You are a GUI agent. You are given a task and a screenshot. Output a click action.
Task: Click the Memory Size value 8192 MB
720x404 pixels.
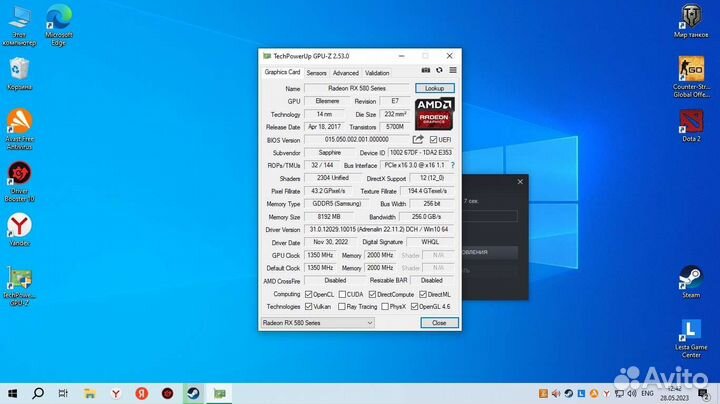click(x=329, y=217)
